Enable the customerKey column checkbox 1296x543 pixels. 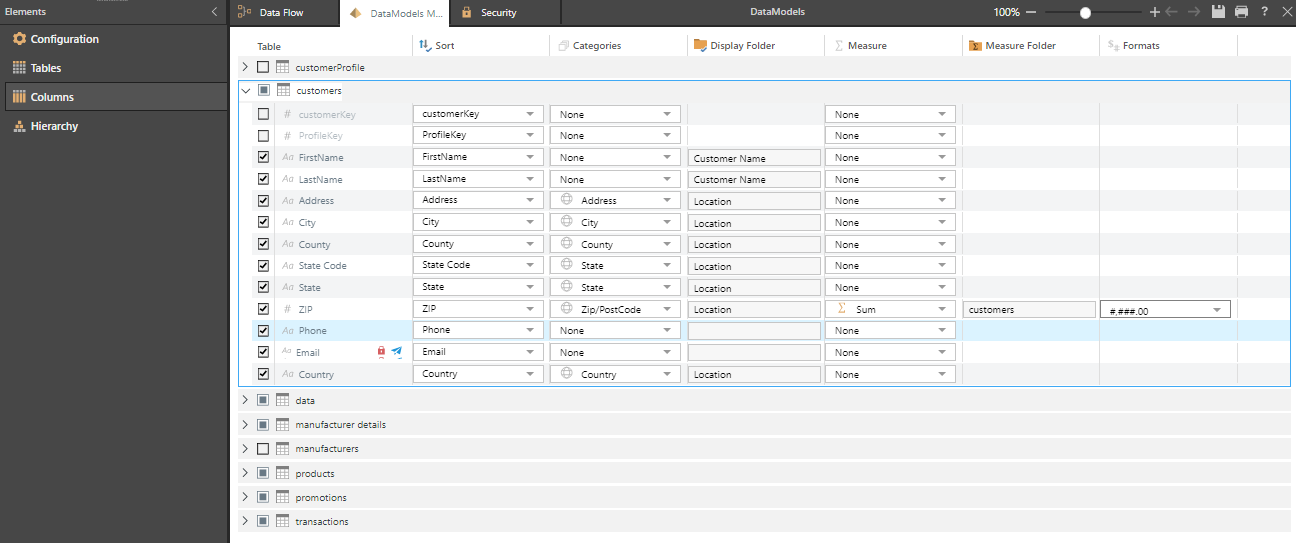click(263, 114)
